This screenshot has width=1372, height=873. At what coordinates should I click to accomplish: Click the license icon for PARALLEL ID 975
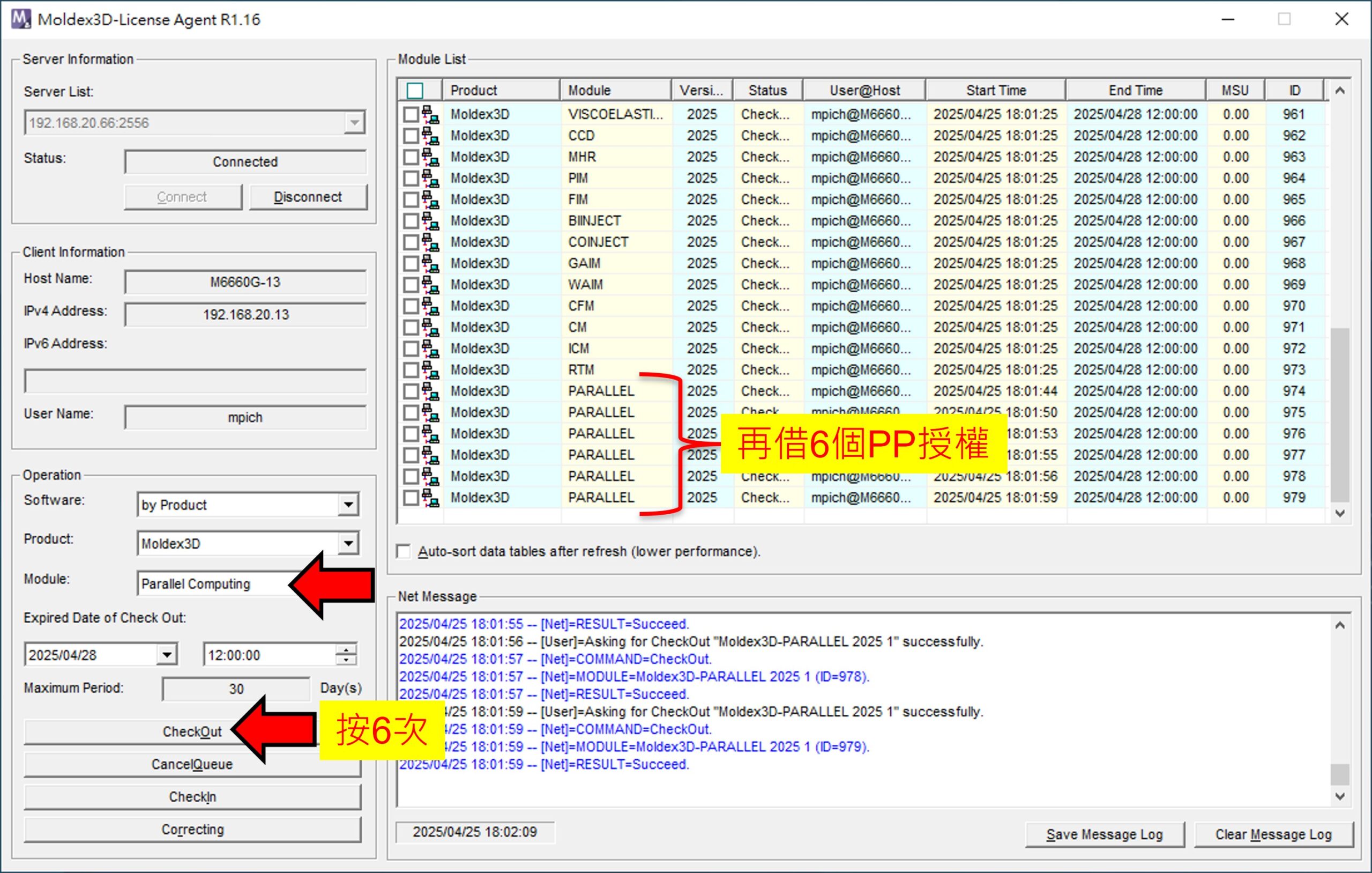tap(430, 412)
